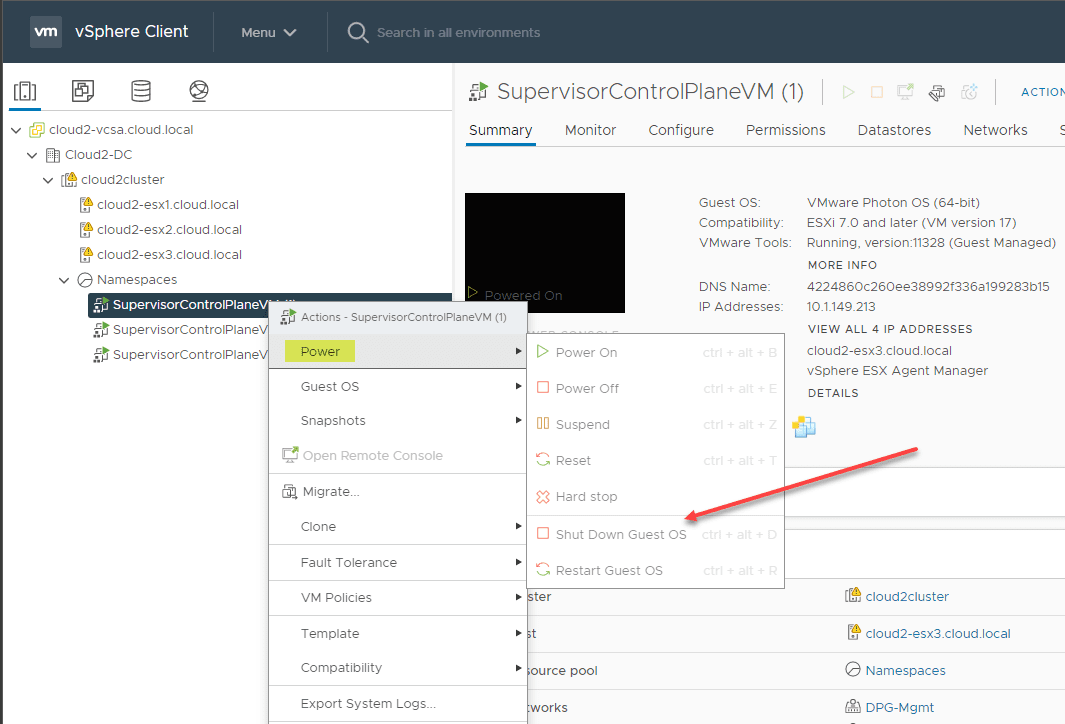Select Shut Down Guest OS option
The height and width of the screenshot is (724, 1065).
621,535
